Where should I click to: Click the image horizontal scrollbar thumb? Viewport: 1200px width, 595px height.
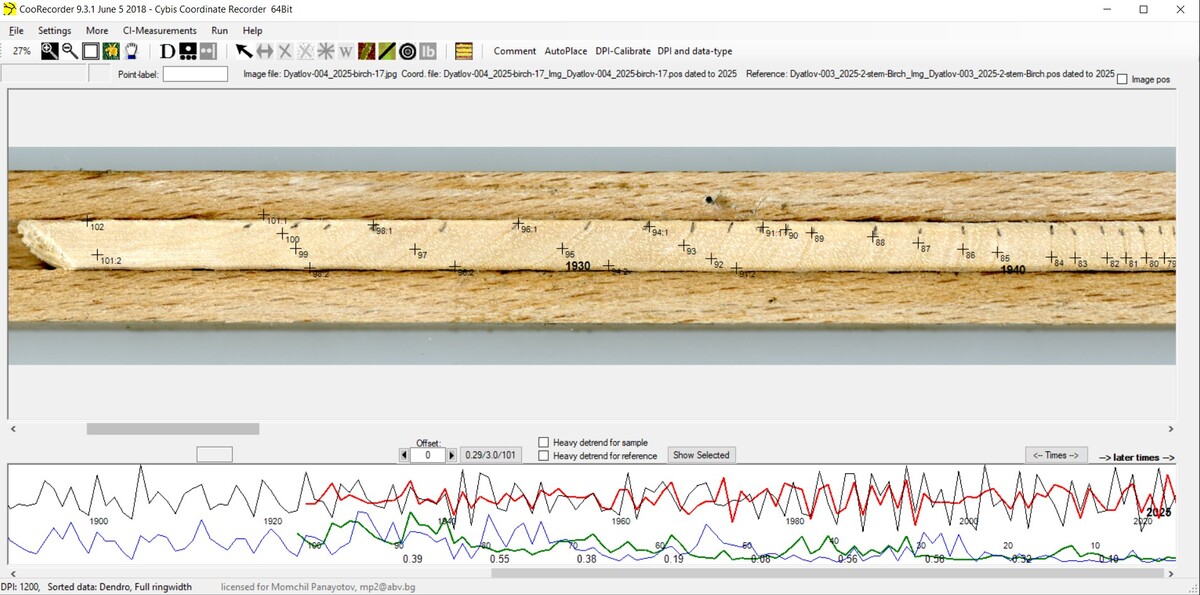172,429
